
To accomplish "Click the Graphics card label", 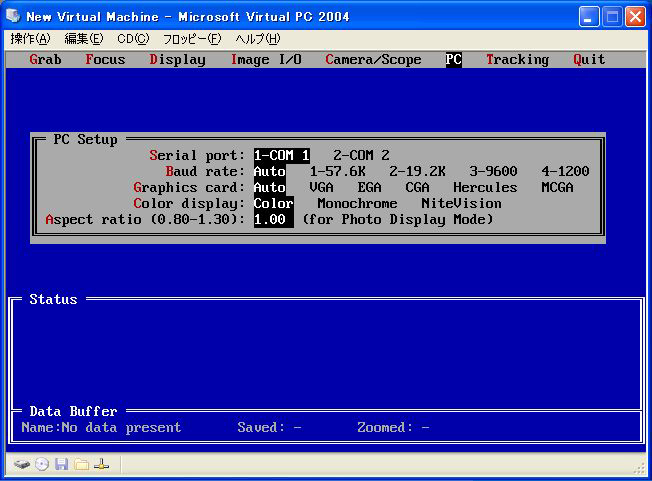I will 189,188.
